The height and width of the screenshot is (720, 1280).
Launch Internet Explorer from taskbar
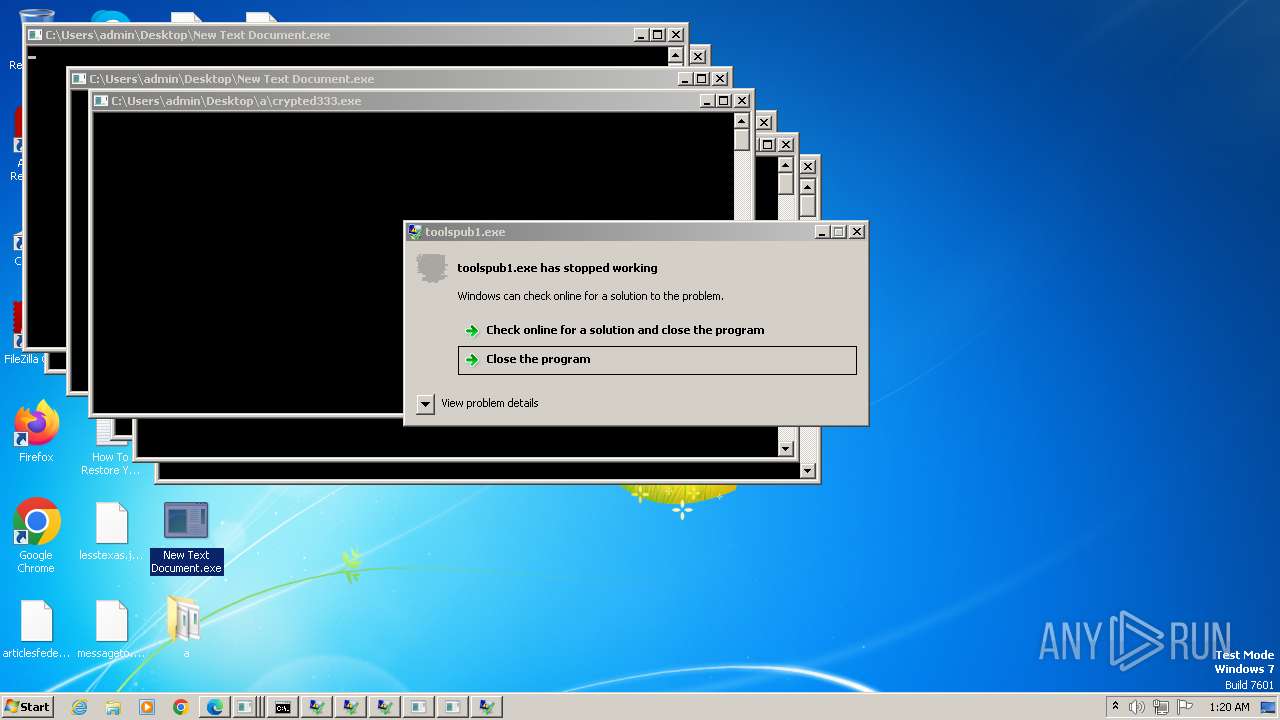[79, 707]
